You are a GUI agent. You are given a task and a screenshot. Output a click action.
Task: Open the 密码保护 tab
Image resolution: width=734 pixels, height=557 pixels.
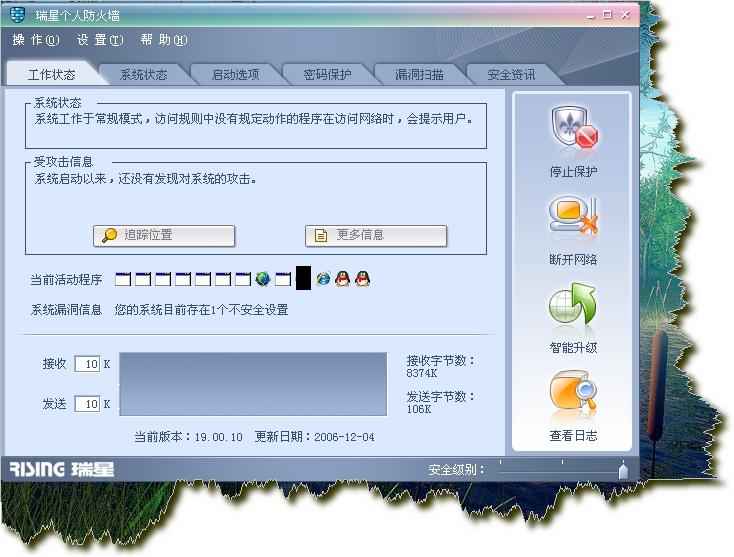click(x=327, y=74)
